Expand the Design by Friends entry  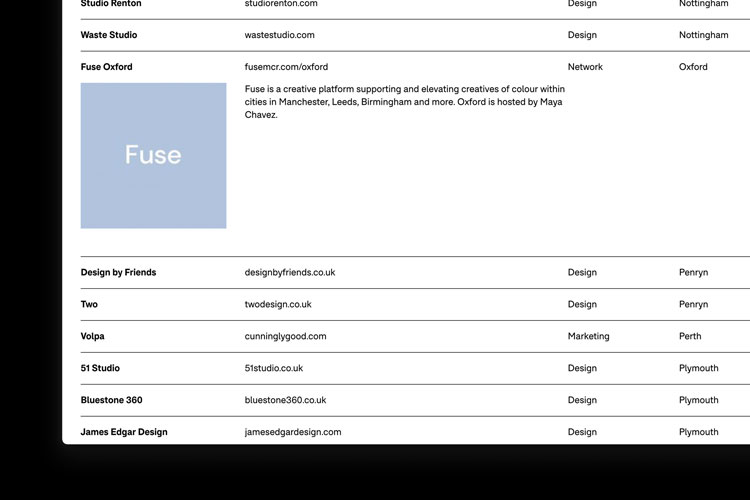pos(118,272)
